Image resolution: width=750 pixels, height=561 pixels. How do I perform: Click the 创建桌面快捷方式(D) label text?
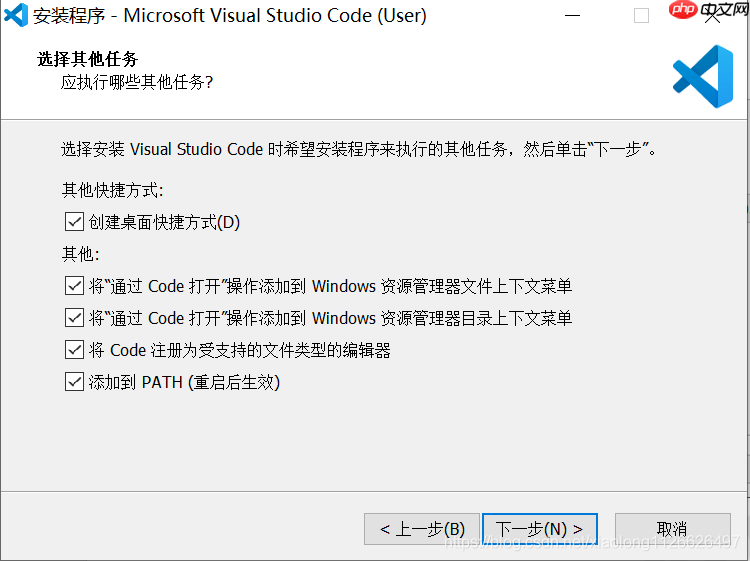coord(164,222)
